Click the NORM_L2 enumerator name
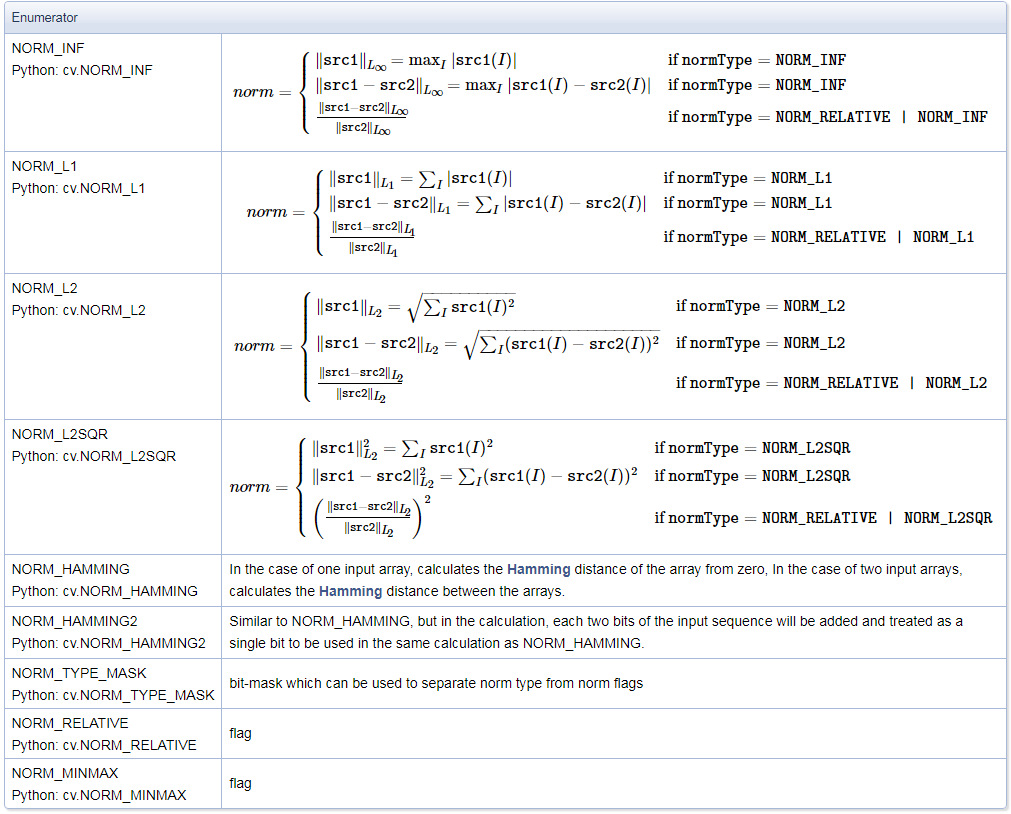Viewport: 1011px width, 814px height. [x=43, y=288]
